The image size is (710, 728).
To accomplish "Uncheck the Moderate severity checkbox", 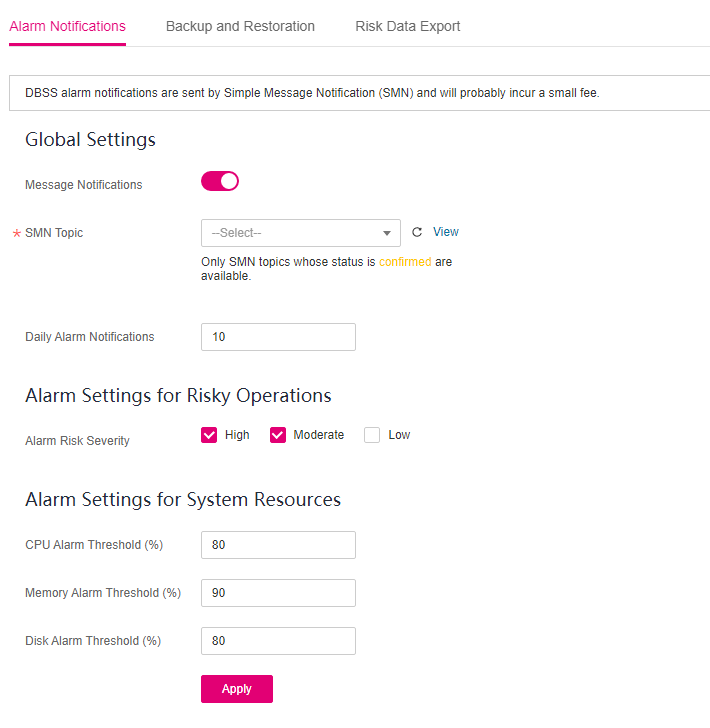I will tap(278, 435).
